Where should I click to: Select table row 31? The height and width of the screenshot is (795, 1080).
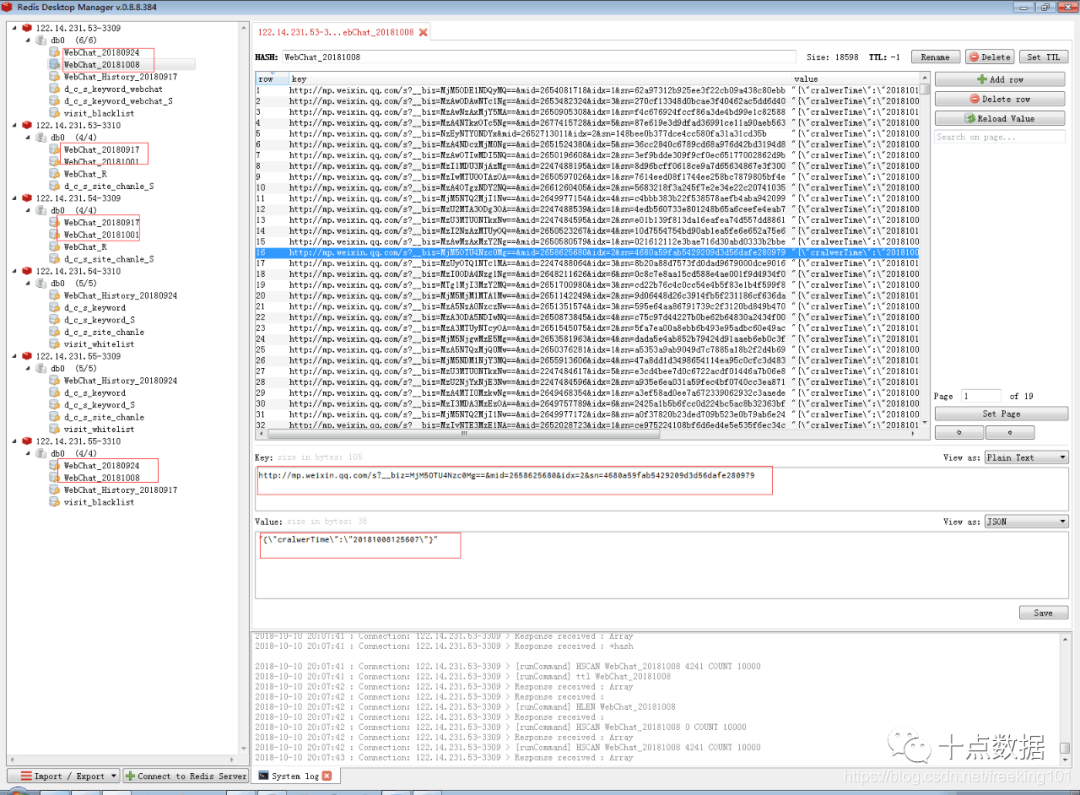(588, 415)
